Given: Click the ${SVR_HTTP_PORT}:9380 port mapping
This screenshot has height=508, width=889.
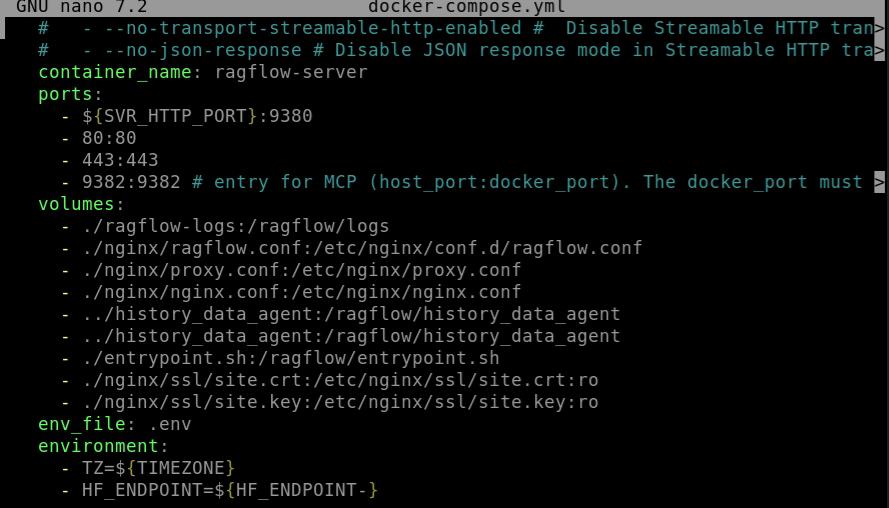Looking at the screenshot, I should 197,116.
